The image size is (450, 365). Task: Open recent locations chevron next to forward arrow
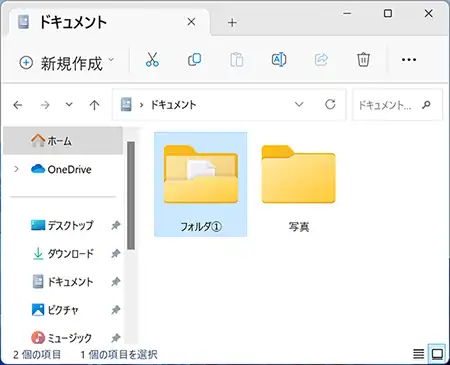pyautogui.click(x=69, y=105)
